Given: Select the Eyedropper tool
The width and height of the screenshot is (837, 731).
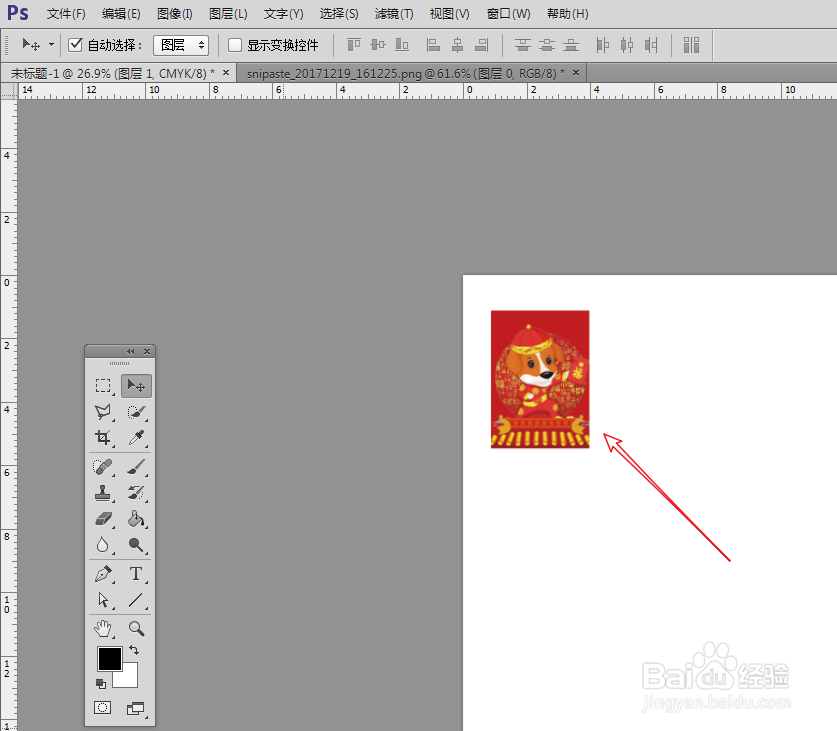Looking at the screenshot, I should tap(136, 437).
